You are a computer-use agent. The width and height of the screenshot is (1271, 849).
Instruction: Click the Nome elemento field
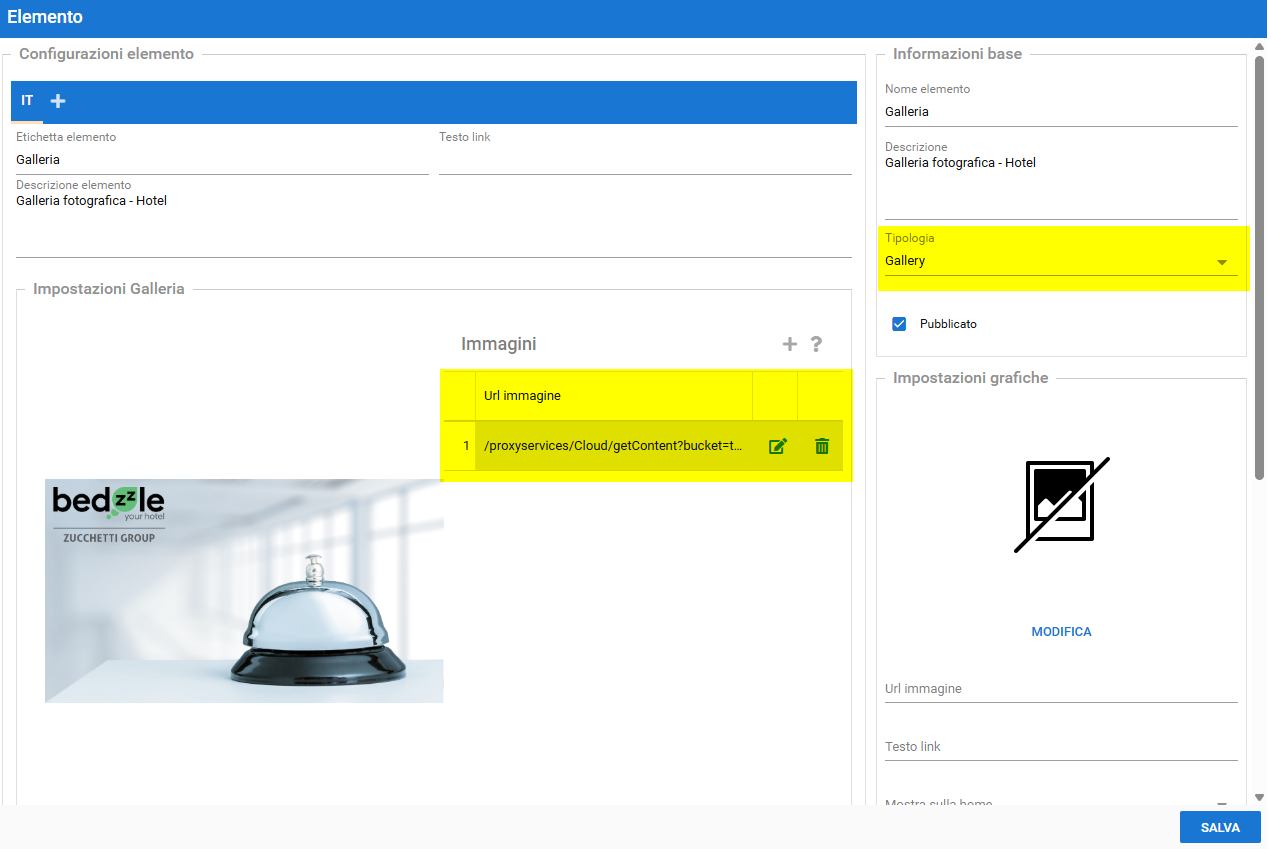click(x=1060, y=112)
